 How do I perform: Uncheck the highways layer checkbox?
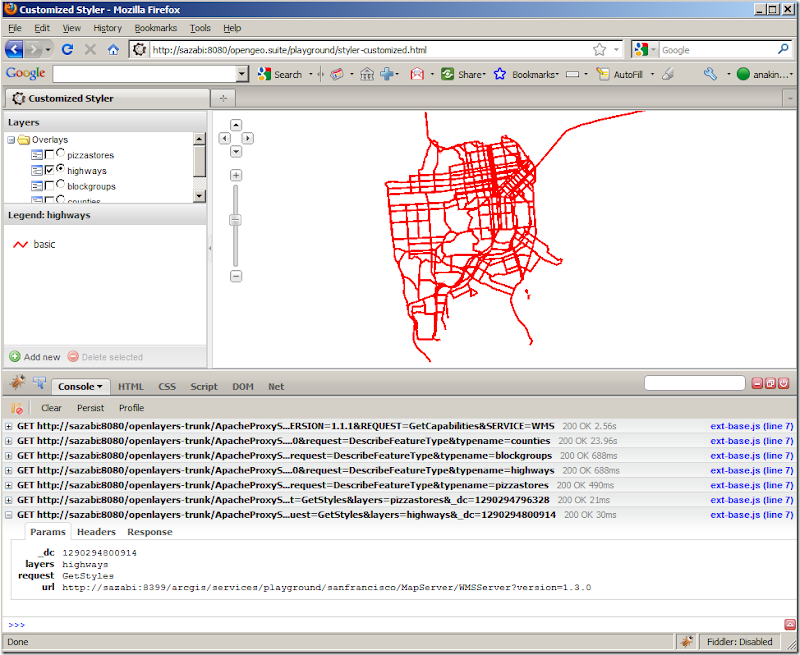(x=49, y=170)
